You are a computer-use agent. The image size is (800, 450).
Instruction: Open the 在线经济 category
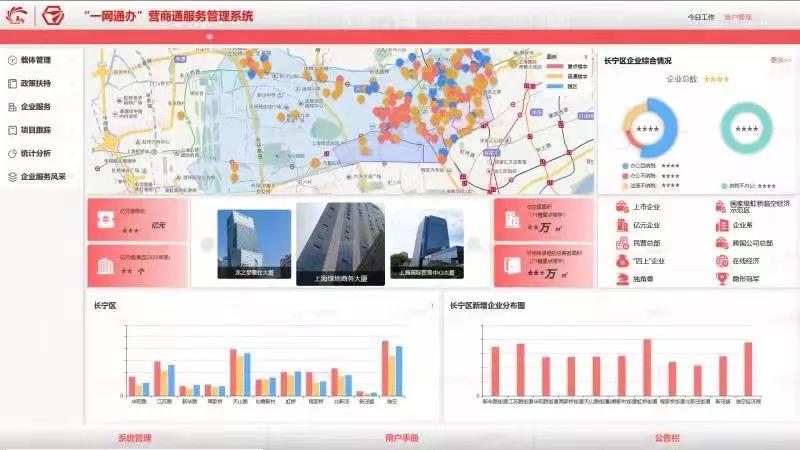pos(723,260)
